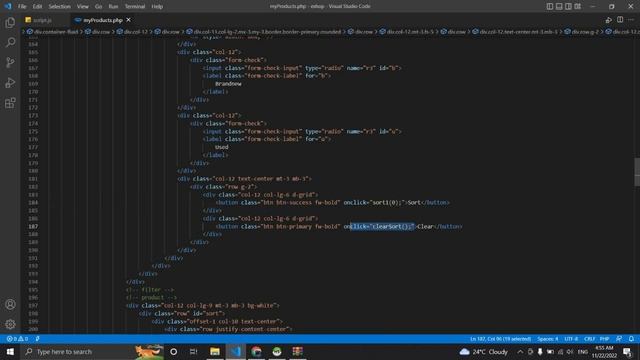This screenshot has height=360, width=640.
Task: Click the vertical scrollbar thumb in editor
Action: click(x=637, y=172)
